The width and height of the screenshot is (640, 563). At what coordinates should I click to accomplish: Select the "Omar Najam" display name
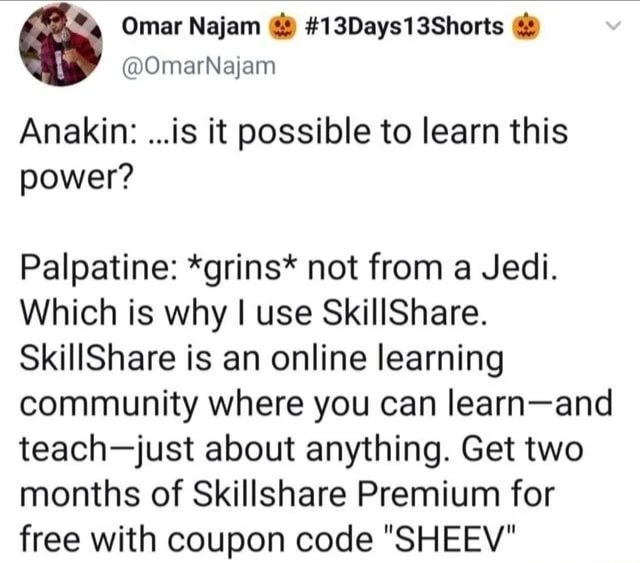(x=195, y=27)
